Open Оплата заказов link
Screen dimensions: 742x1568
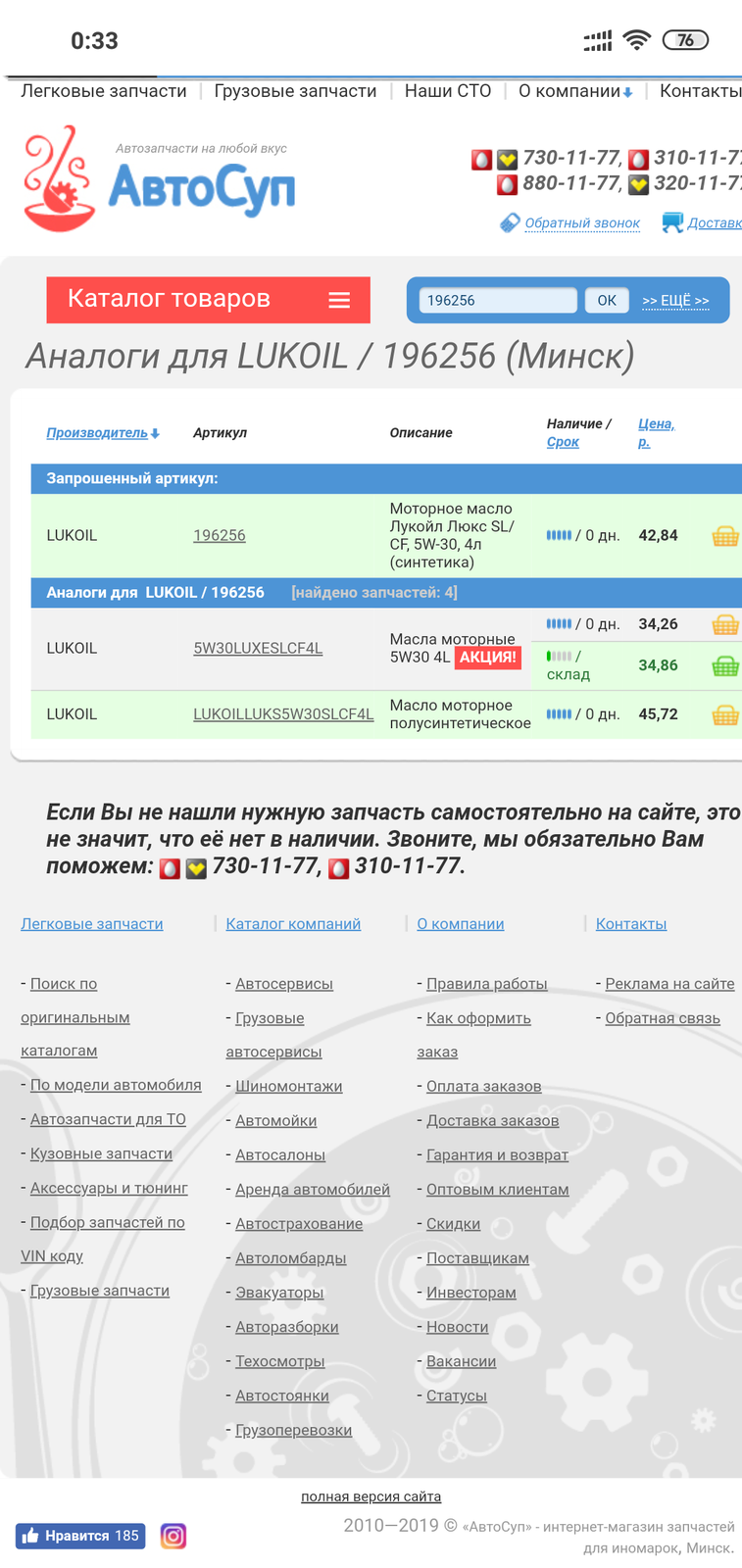pyautogui.click(x=484, y=1087)
